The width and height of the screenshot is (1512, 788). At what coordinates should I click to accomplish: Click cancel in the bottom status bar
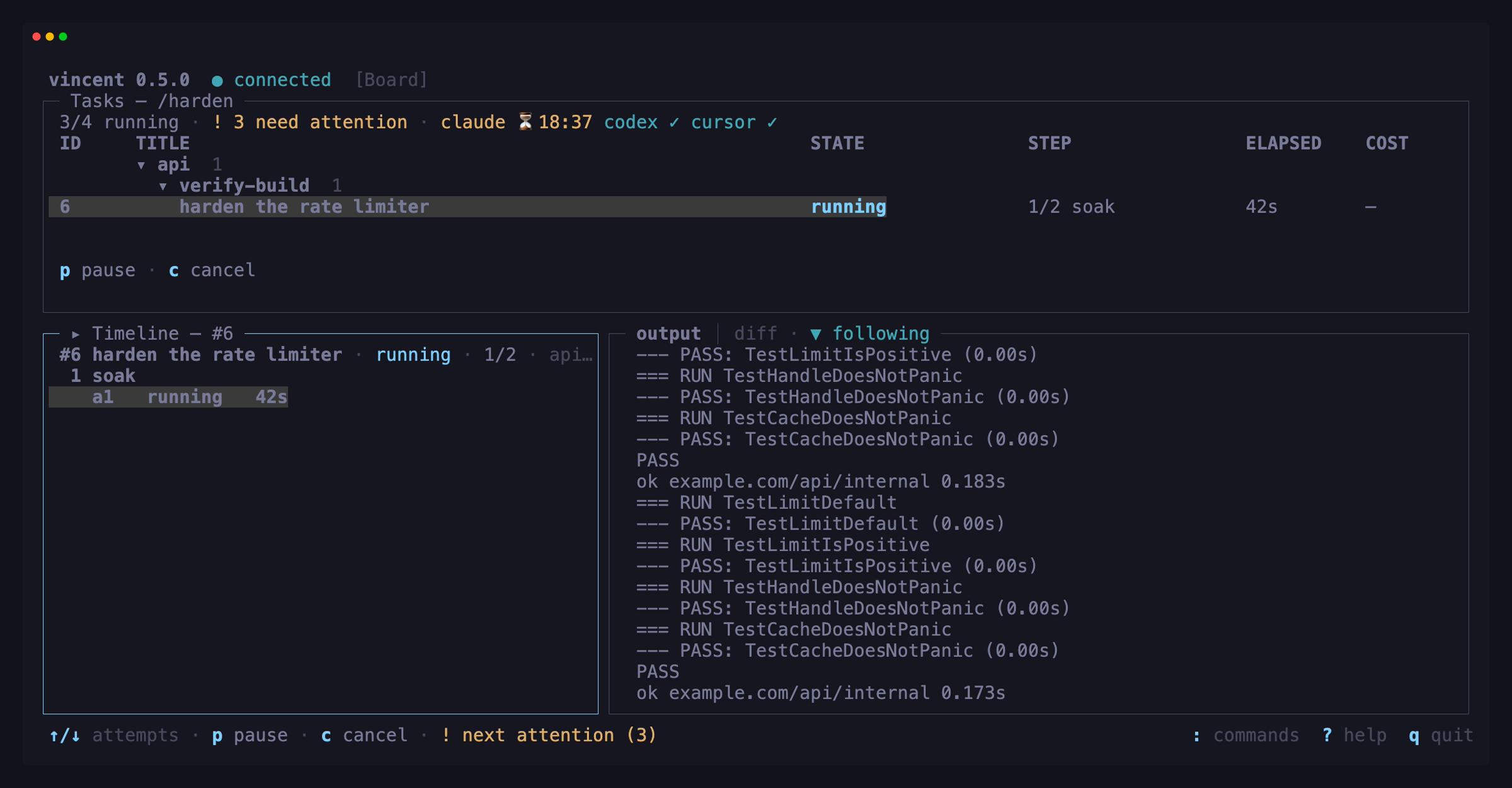click(364, 736)
